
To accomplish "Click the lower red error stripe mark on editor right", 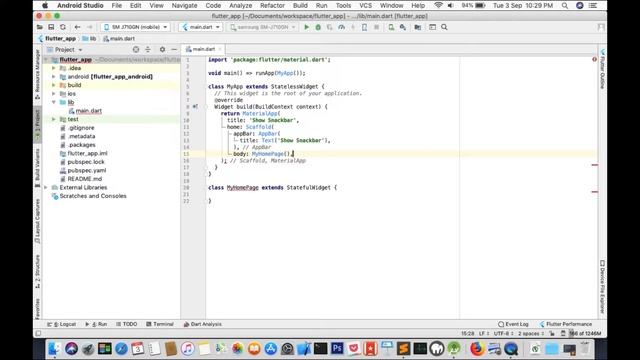I will point(595,191).
